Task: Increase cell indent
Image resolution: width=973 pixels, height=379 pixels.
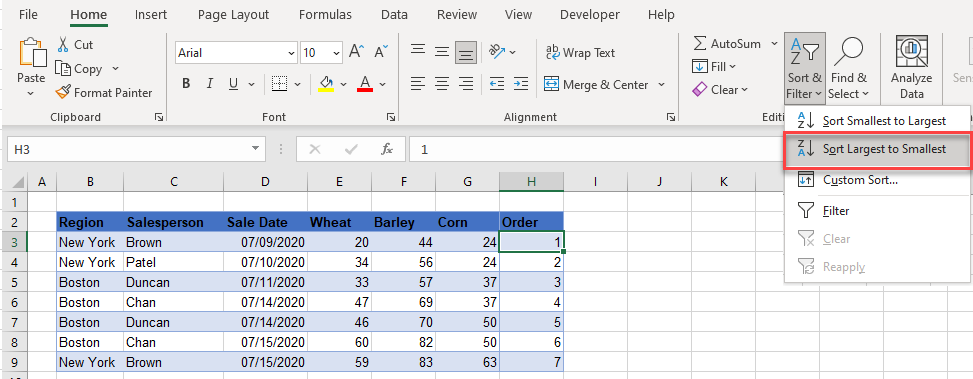Action: [521, 84]
